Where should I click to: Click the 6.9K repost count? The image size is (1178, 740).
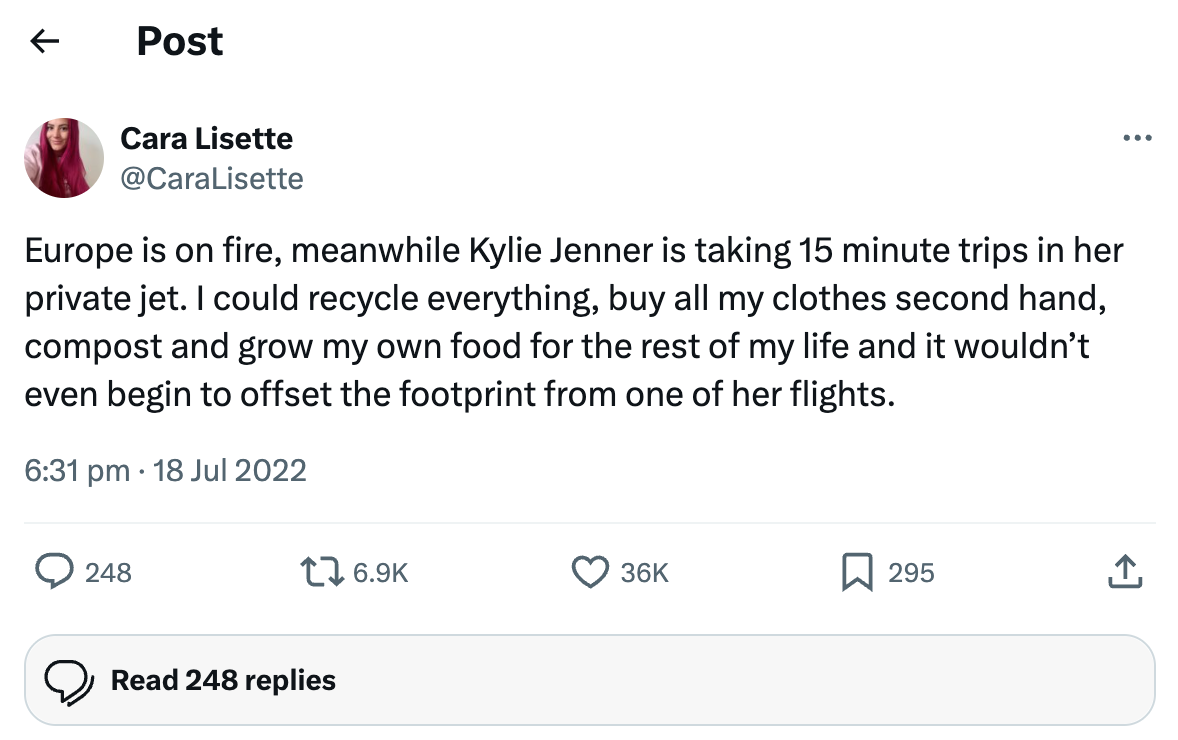381,573
